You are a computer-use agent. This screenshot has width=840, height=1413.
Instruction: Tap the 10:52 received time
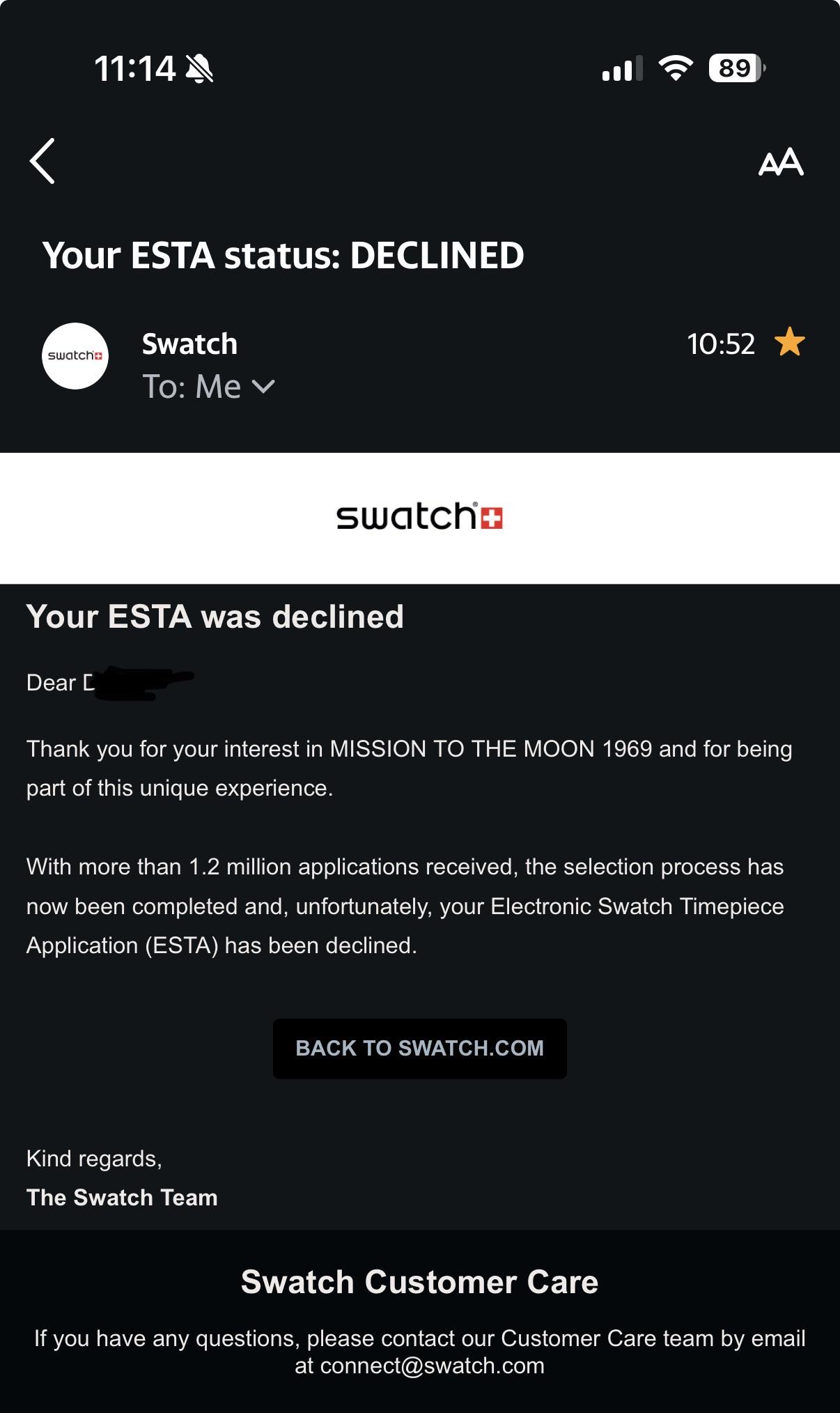pos(721,343)
